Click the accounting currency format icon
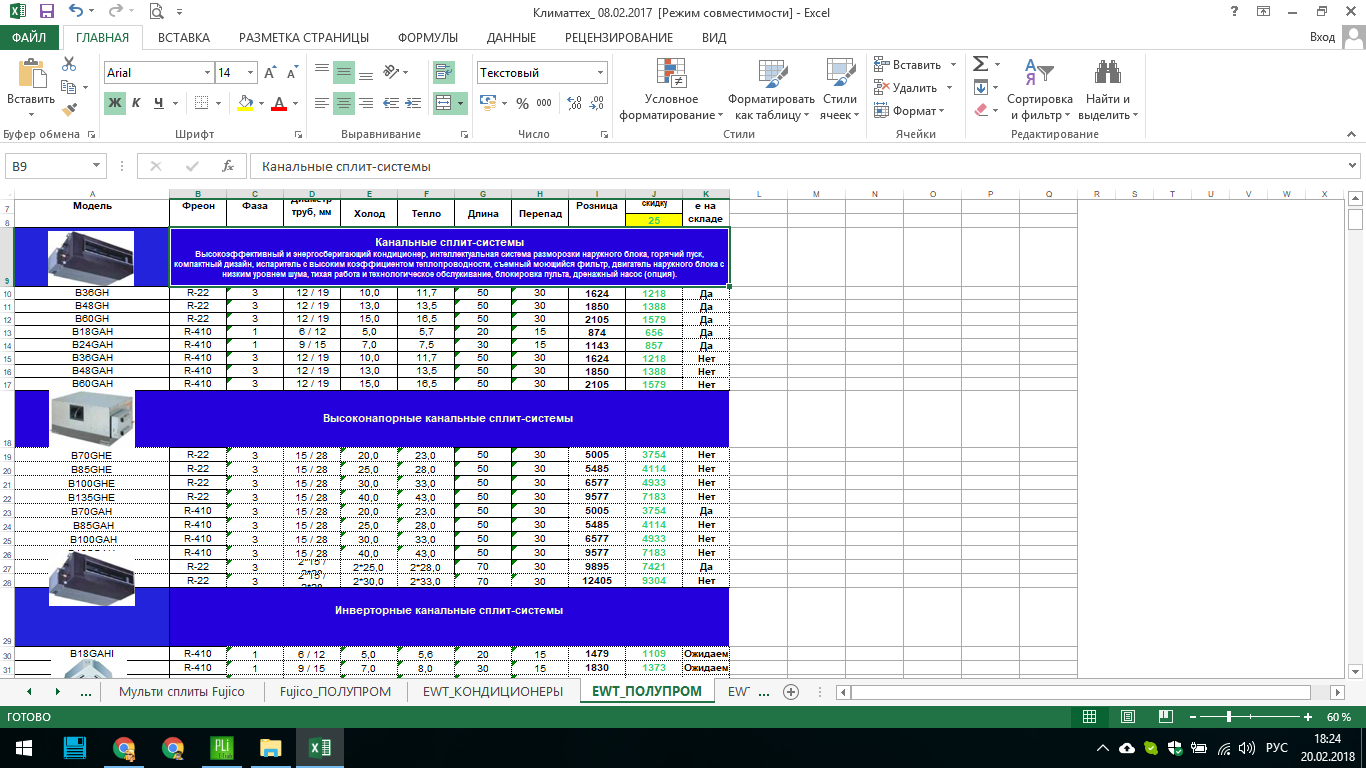 click(x=487, y=103)
